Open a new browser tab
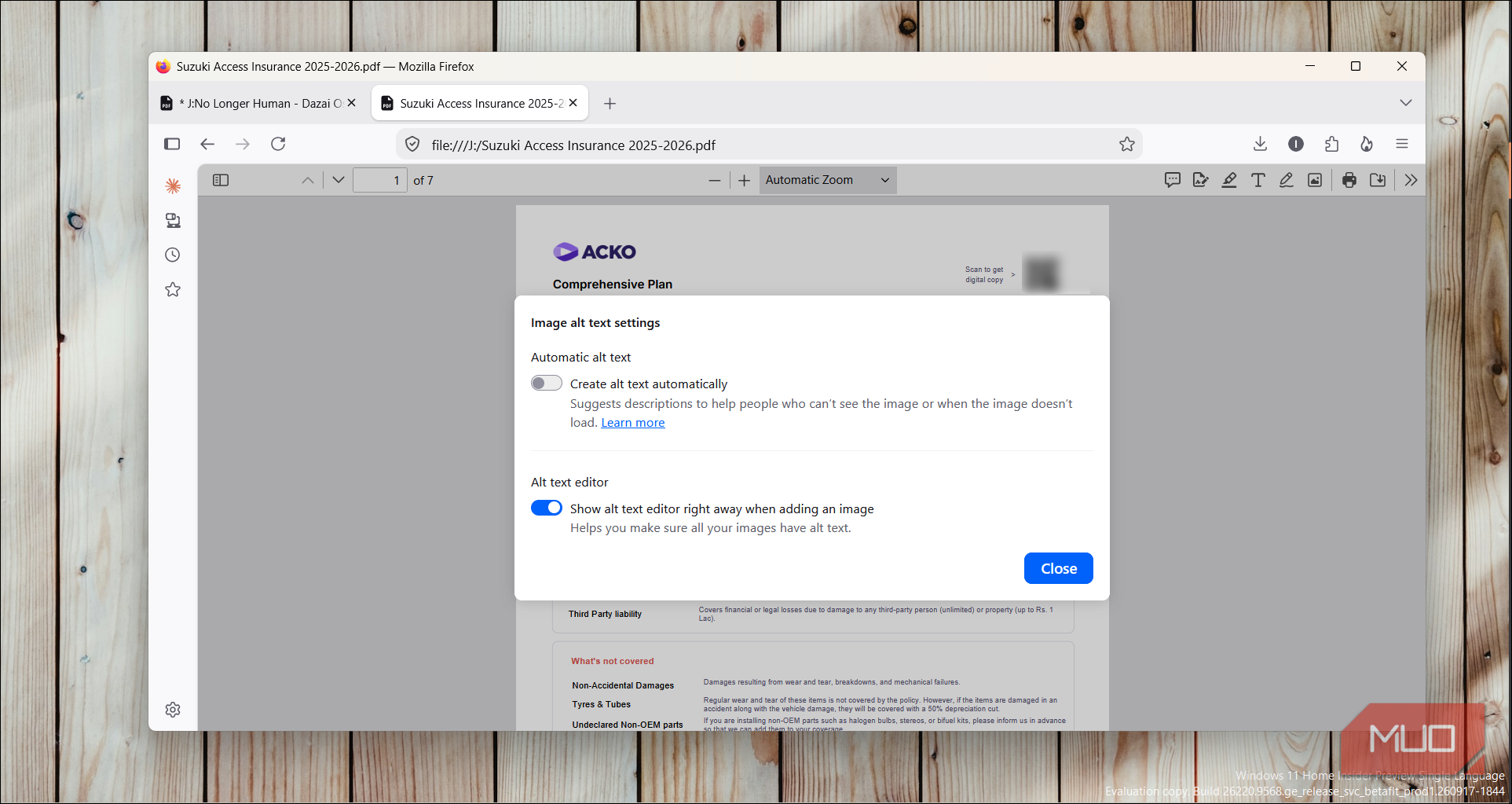 click(x=610, y=103)
